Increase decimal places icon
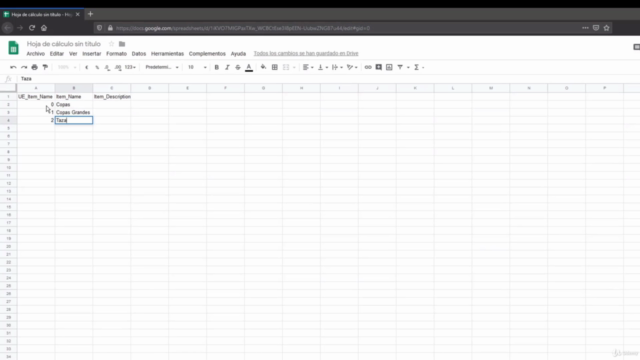640x360 pixels. pos(118,67)
